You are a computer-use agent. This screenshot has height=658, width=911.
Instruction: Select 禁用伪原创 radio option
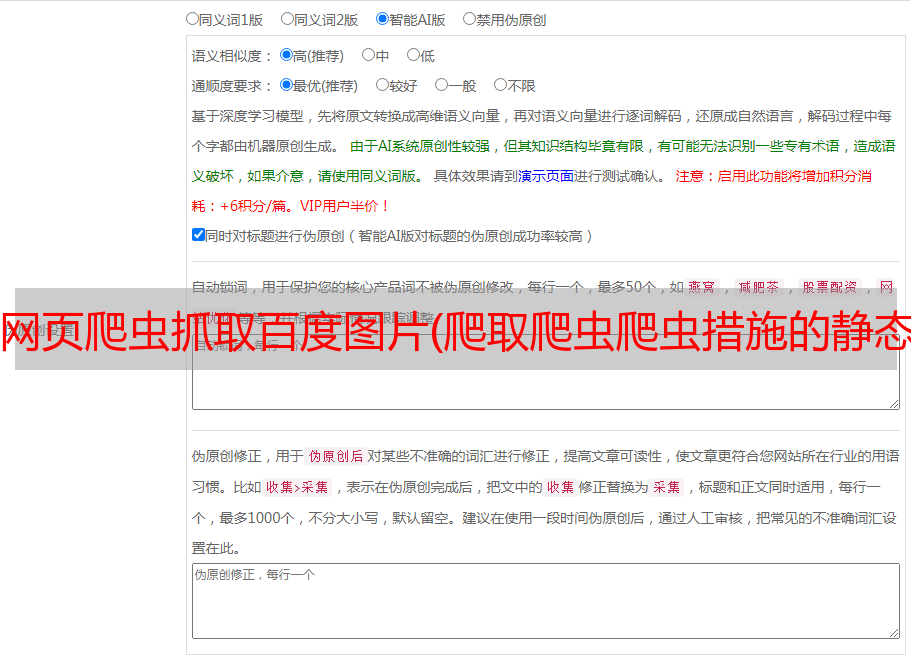(x=469, y=19)
